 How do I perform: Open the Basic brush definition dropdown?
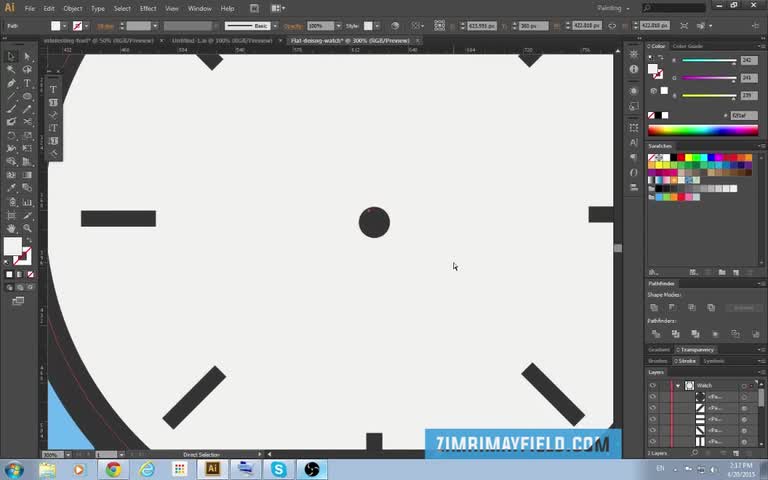(x=275, y=26)
